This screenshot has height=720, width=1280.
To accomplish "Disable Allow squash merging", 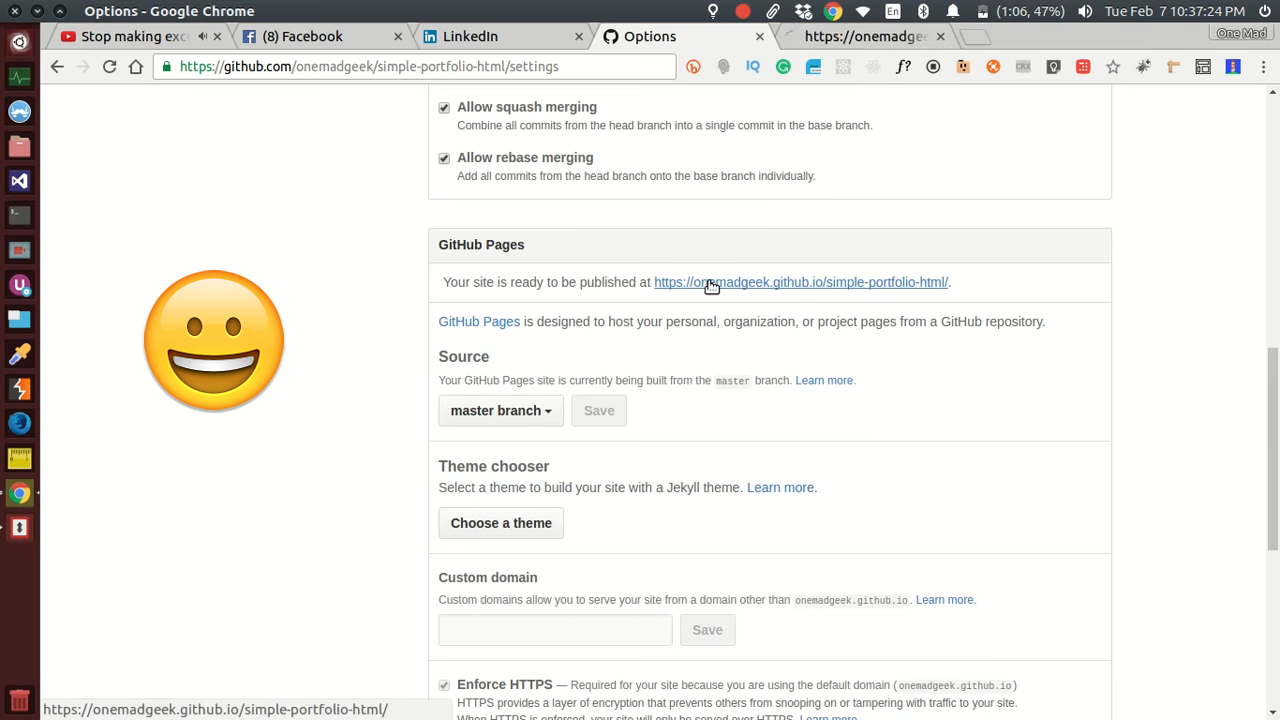I will [x=444, y=107].
